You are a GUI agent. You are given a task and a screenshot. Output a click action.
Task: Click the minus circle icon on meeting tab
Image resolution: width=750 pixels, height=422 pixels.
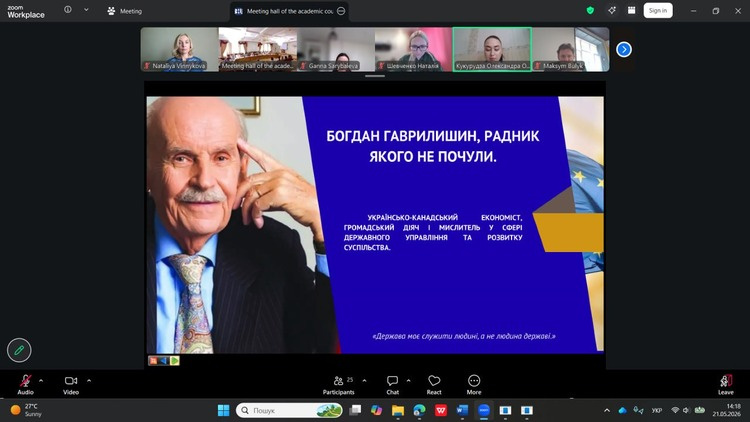click(341, 11)
